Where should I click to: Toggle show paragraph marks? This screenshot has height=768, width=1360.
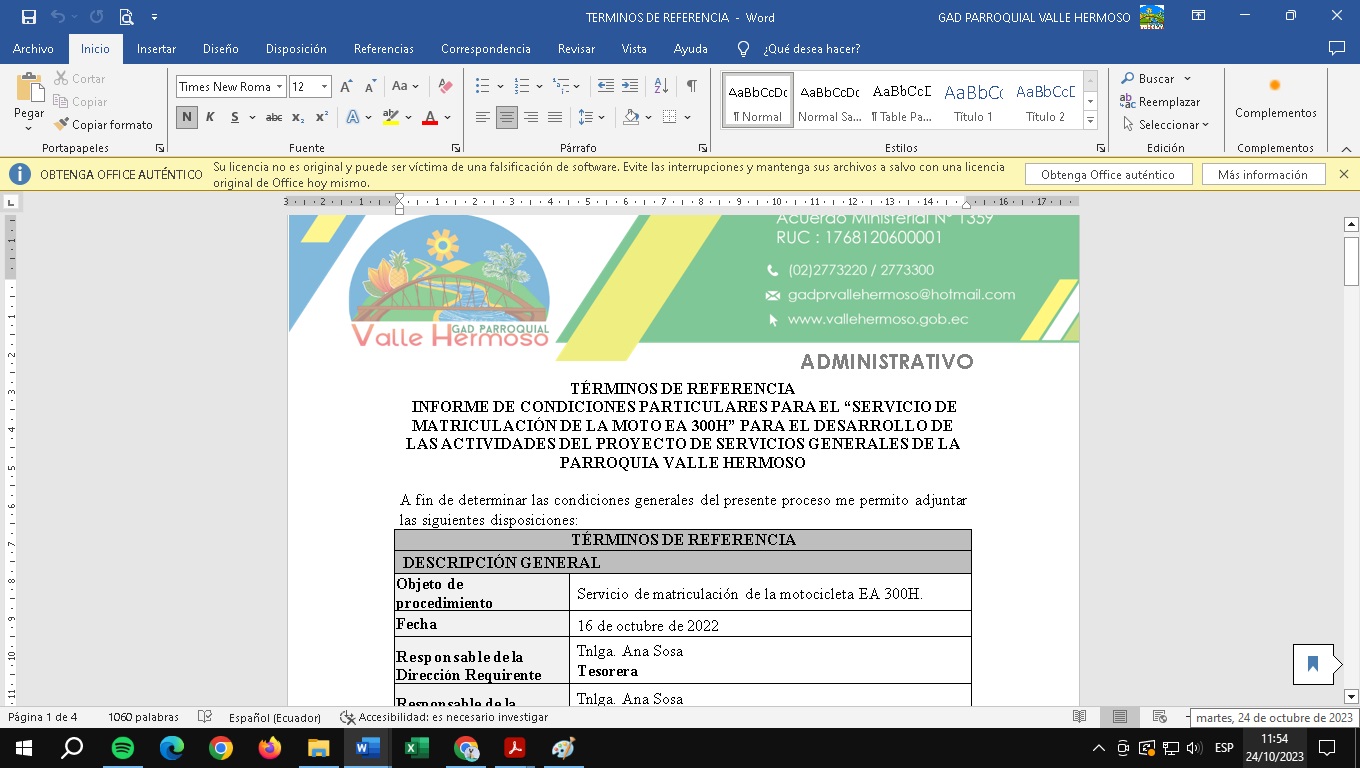pos(691,87)
